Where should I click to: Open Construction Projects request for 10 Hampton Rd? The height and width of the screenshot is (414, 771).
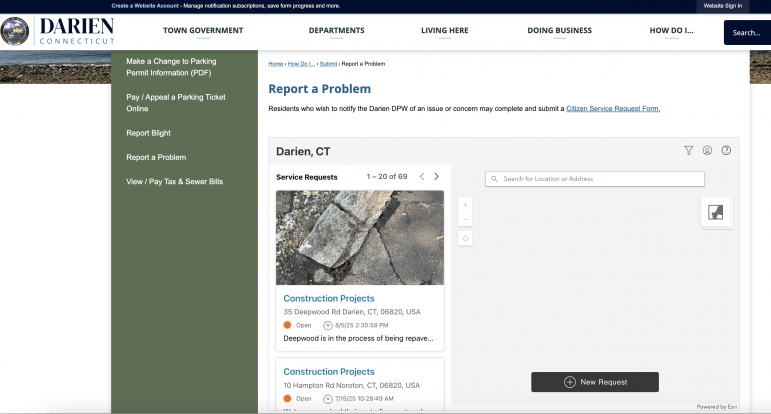click(x=328, y=372)
